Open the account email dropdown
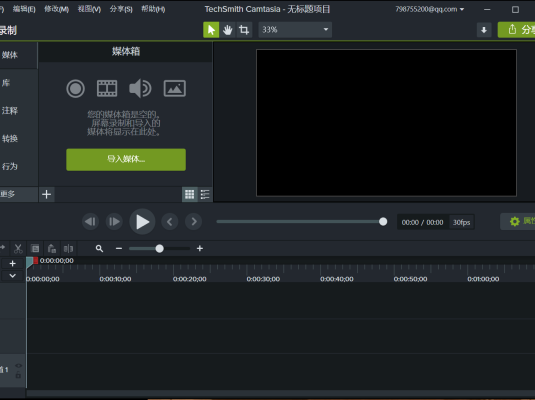 pyautogui.click(x=430, y=9)
